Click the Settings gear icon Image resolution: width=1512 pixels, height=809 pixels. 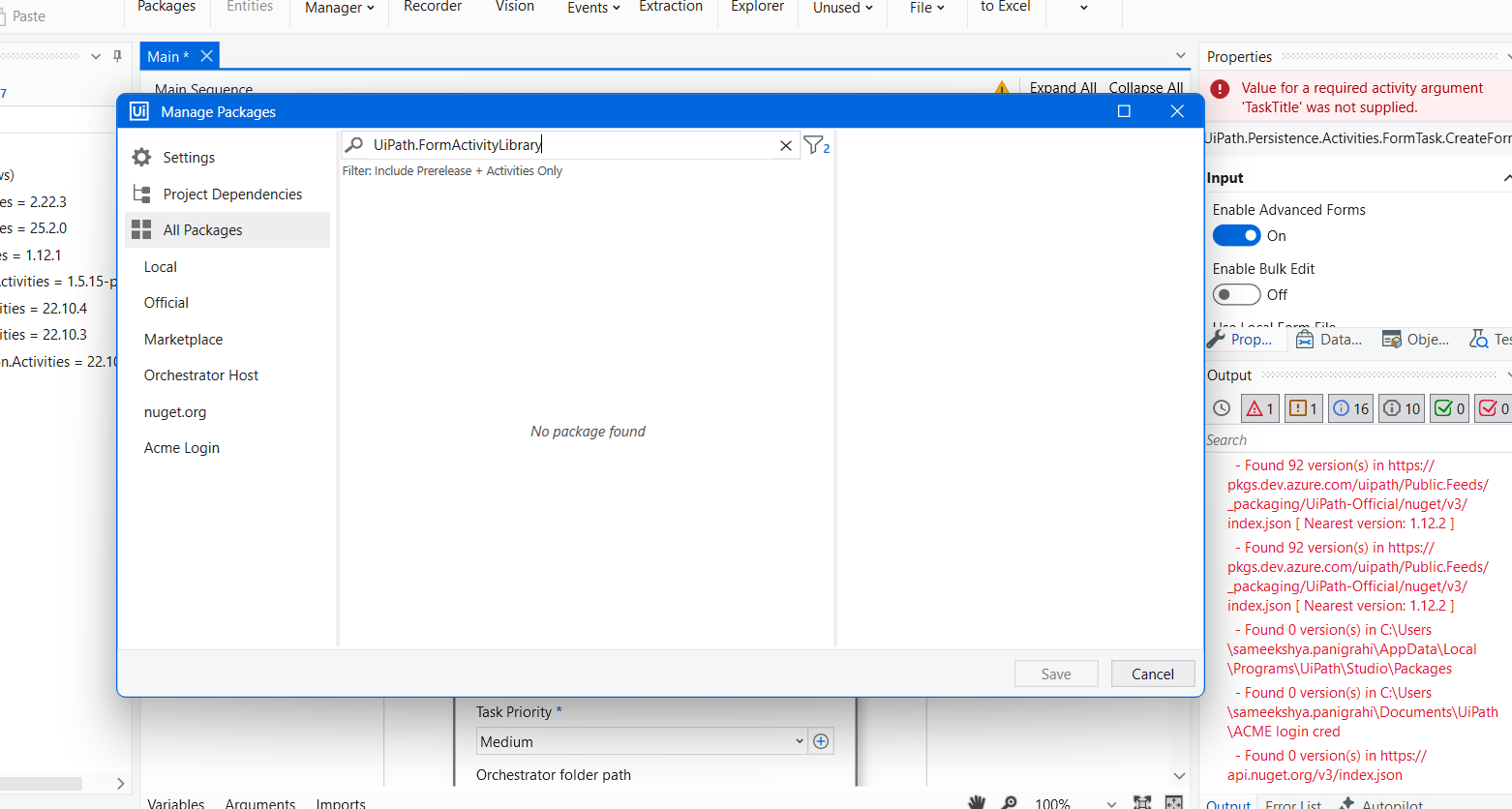pos(142,158)
